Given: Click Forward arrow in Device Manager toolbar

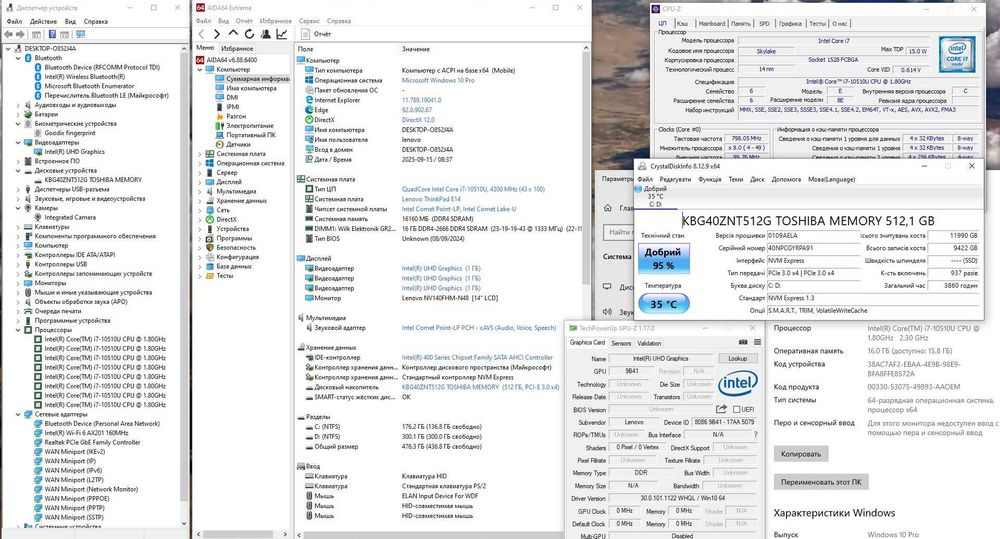Looking at the screenshot, I should click(20, 34).
